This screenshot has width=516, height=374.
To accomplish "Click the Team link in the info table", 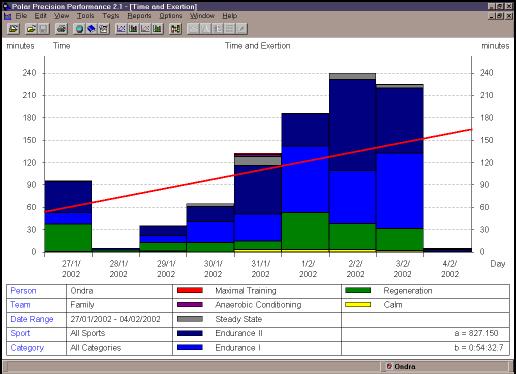I will (x=20, y=305).
